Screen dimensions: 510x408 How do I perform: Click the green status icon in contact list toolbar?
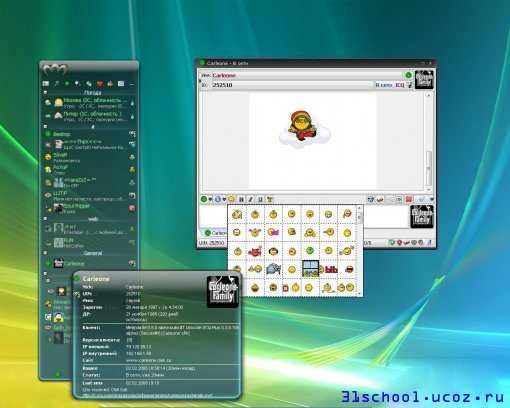pos(67,83)
